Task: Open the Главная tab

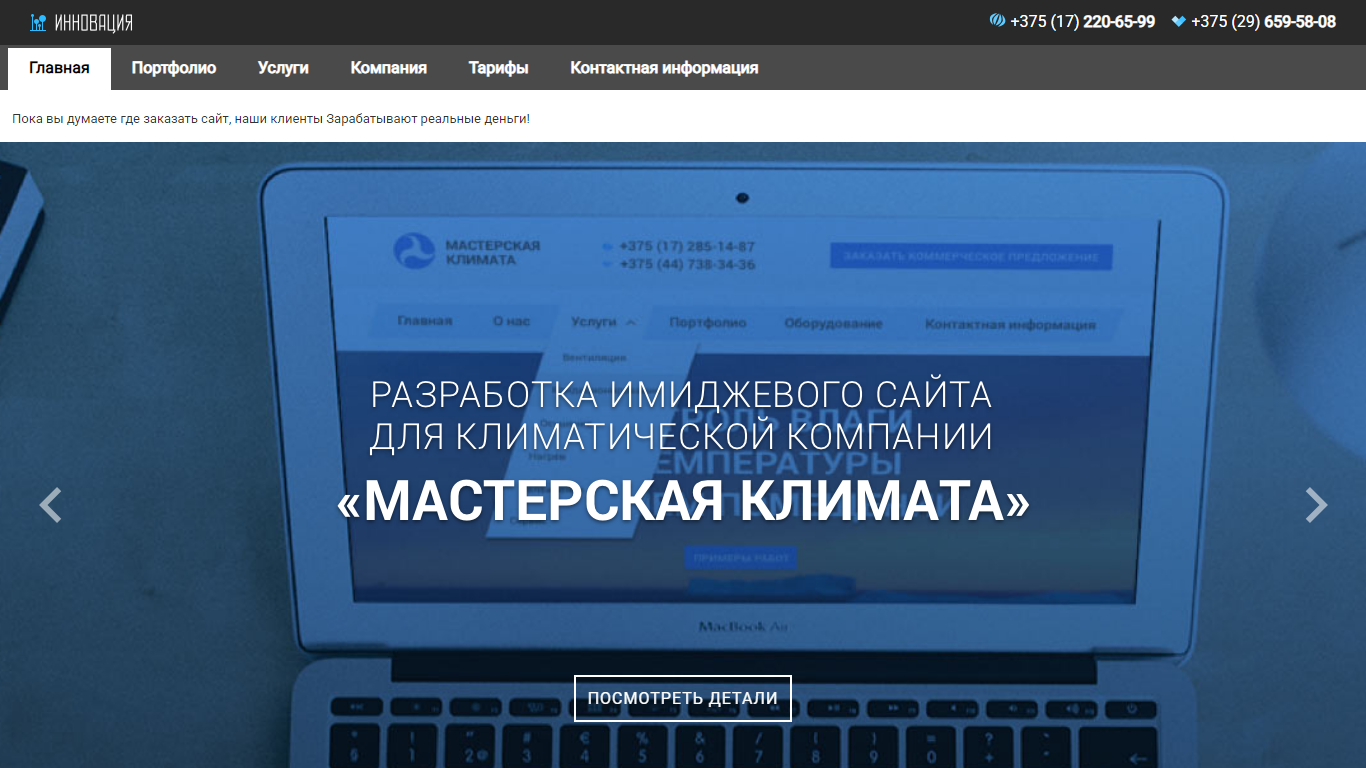Action: click(x=59, y=68)
